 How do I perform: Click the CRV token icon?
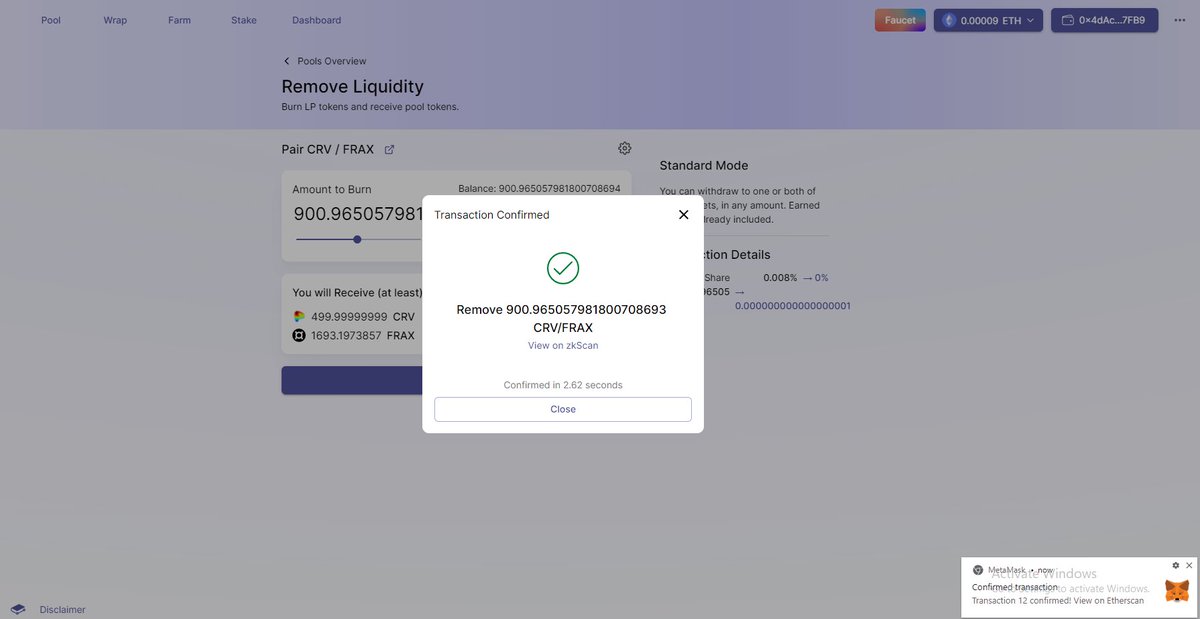pyautogui.click(x=298, y=316)
